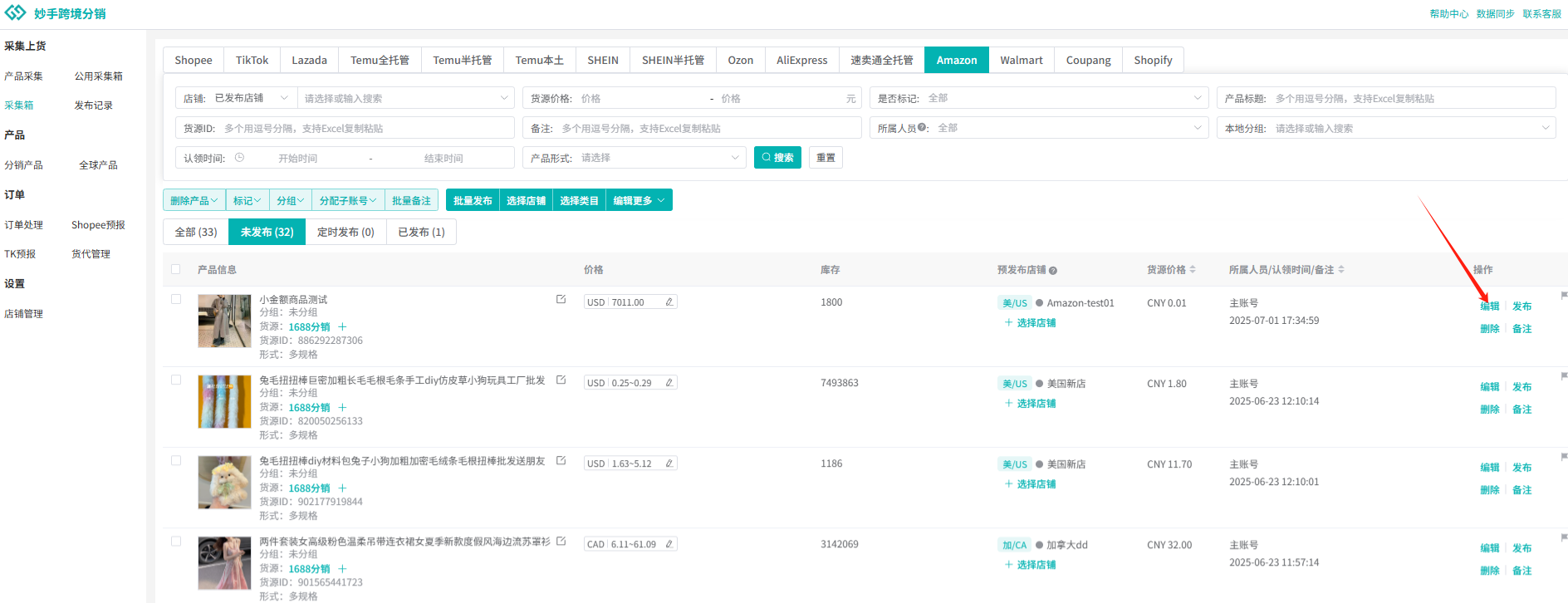1568x603 pixels.
Task: Click the 批量发布 button
Action: [473, 201]
